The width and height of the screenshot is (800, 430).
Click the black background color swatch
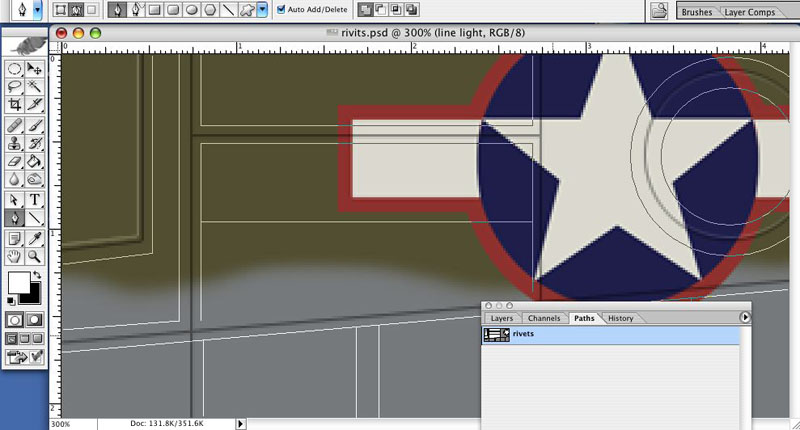click(x=34, y=297)
